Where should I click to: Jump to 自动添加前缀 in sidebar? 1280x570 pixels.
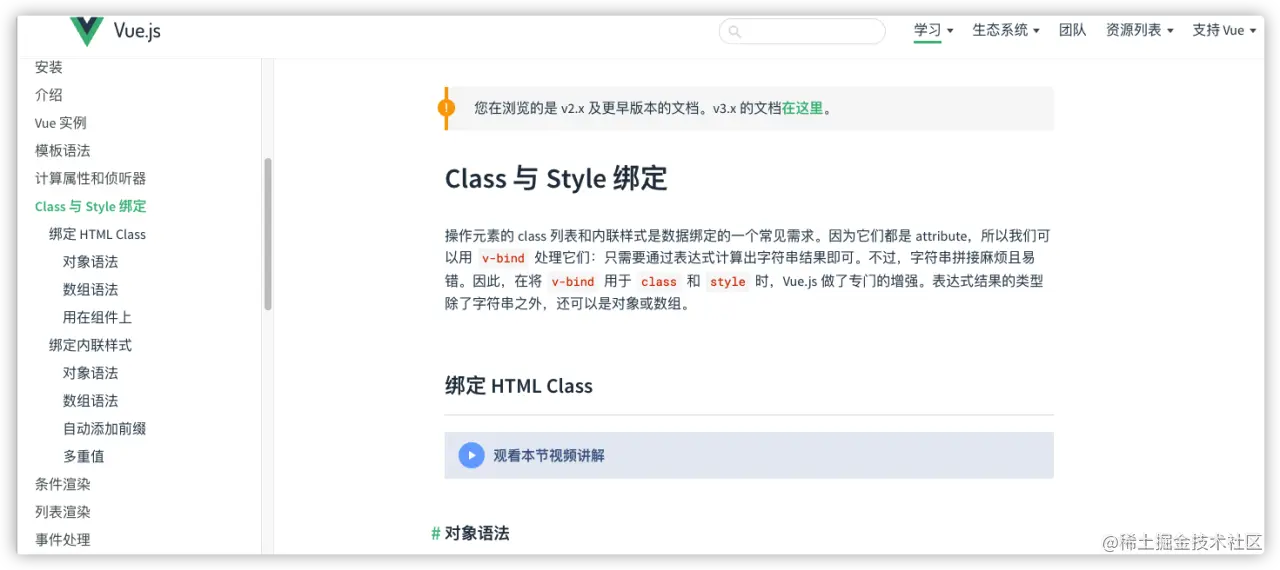point(105,429)
